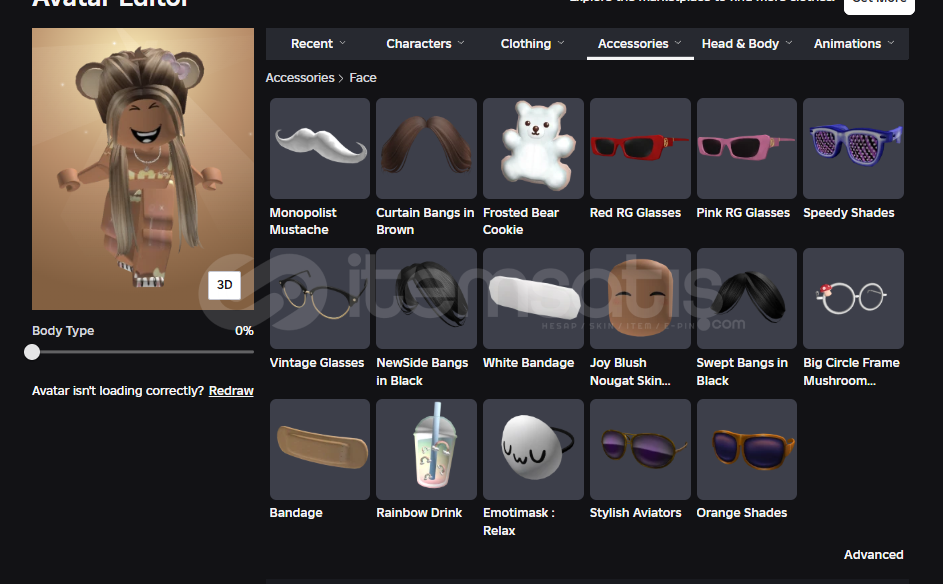Viewport: 943px width, 584px height.
Task: Click the Stylish Aviators item name
Action: pos(636,512)
